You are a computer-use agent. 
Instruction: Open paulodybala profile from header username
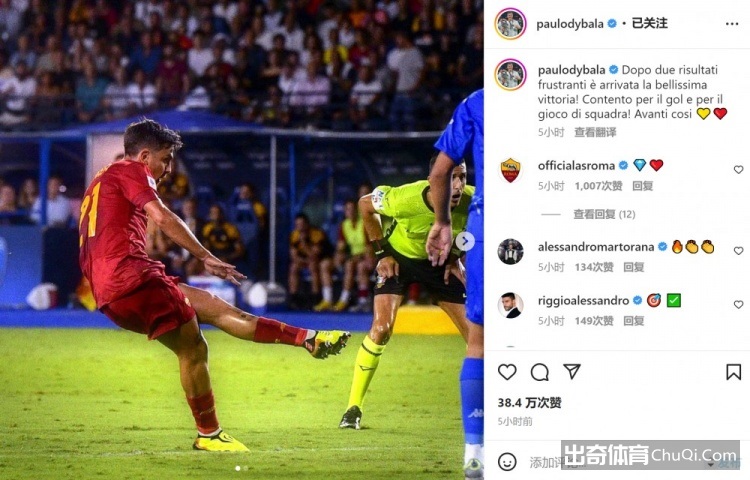(570, 23)
